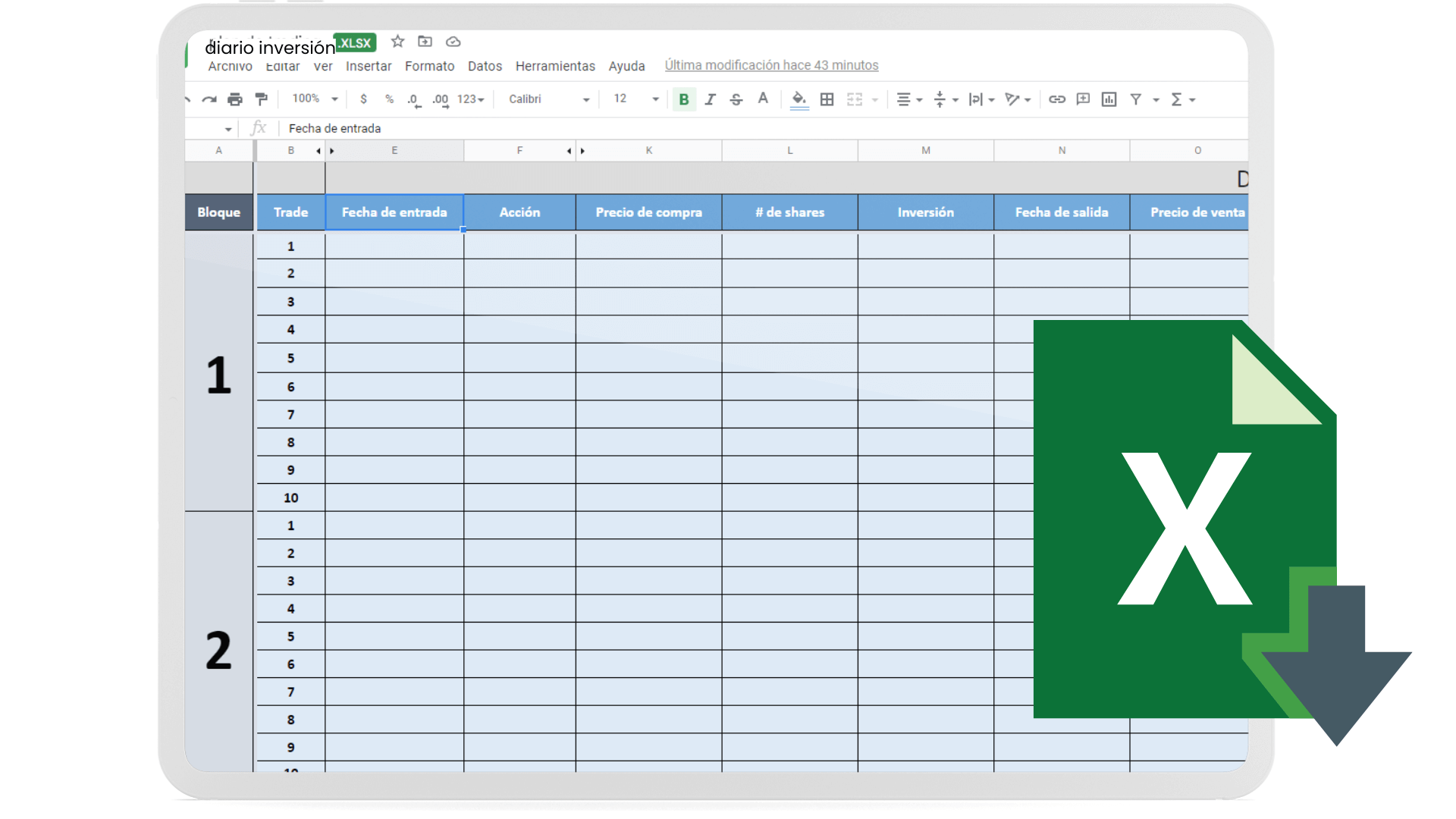Format as currency with dollar button

point(364,99)
